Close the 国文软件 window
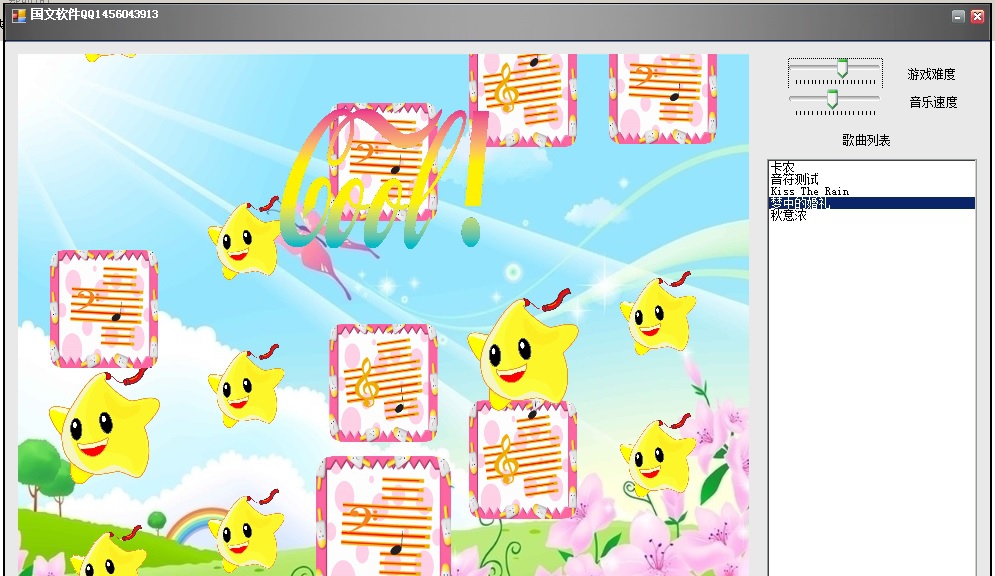 (x=977, y=16)
